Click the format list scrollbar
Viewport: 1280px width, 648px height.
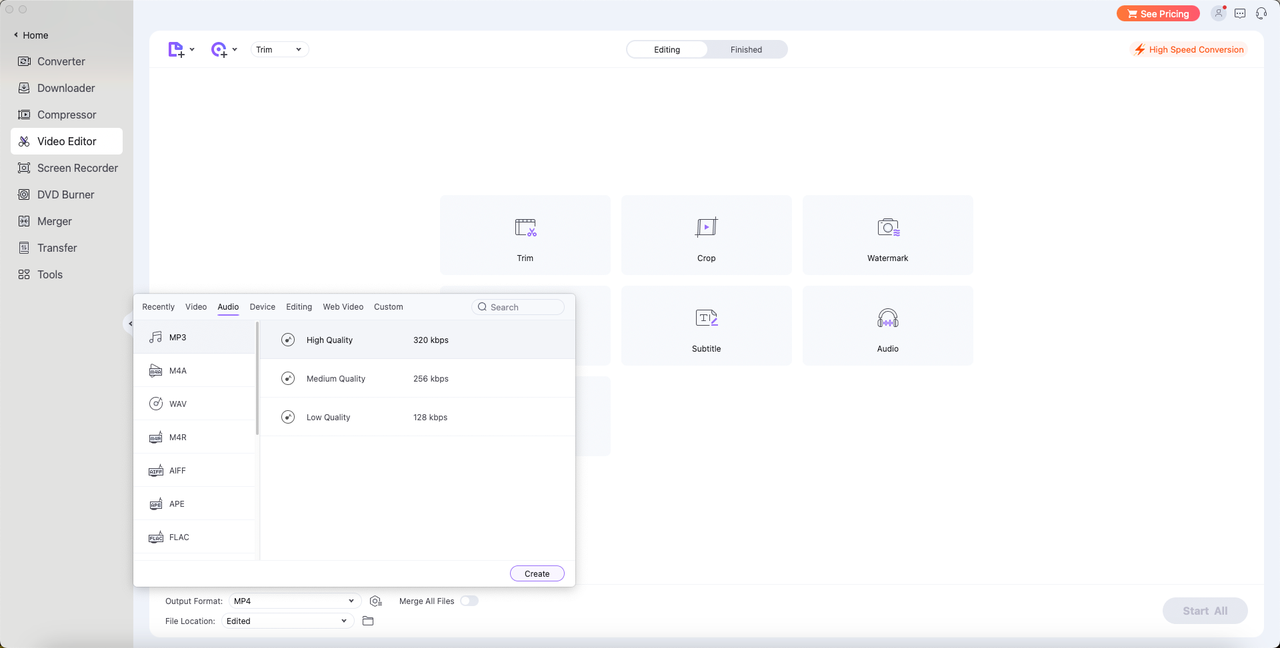pos(258,378)
